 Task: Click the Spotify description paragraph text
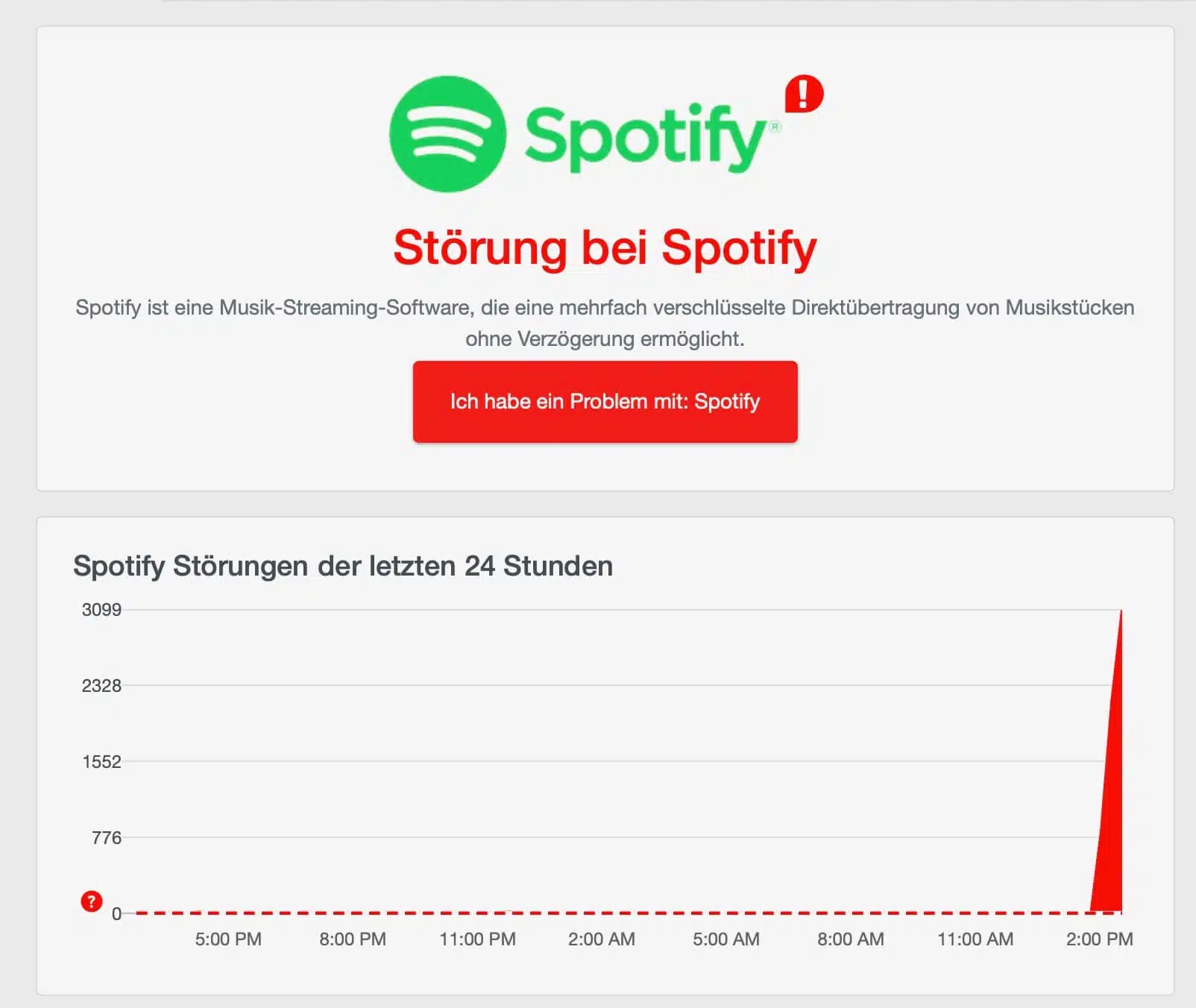(x=605, y=323)
